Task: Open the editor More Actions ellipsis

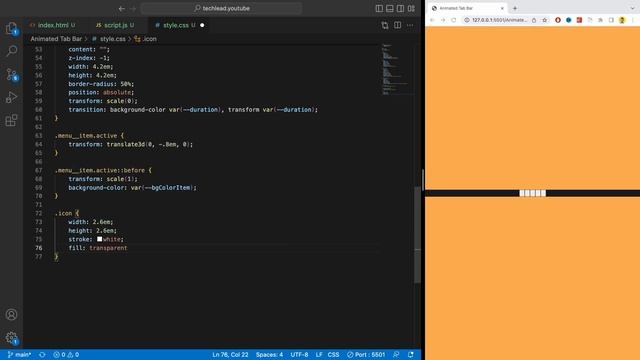Action: [x=410, y=25]
